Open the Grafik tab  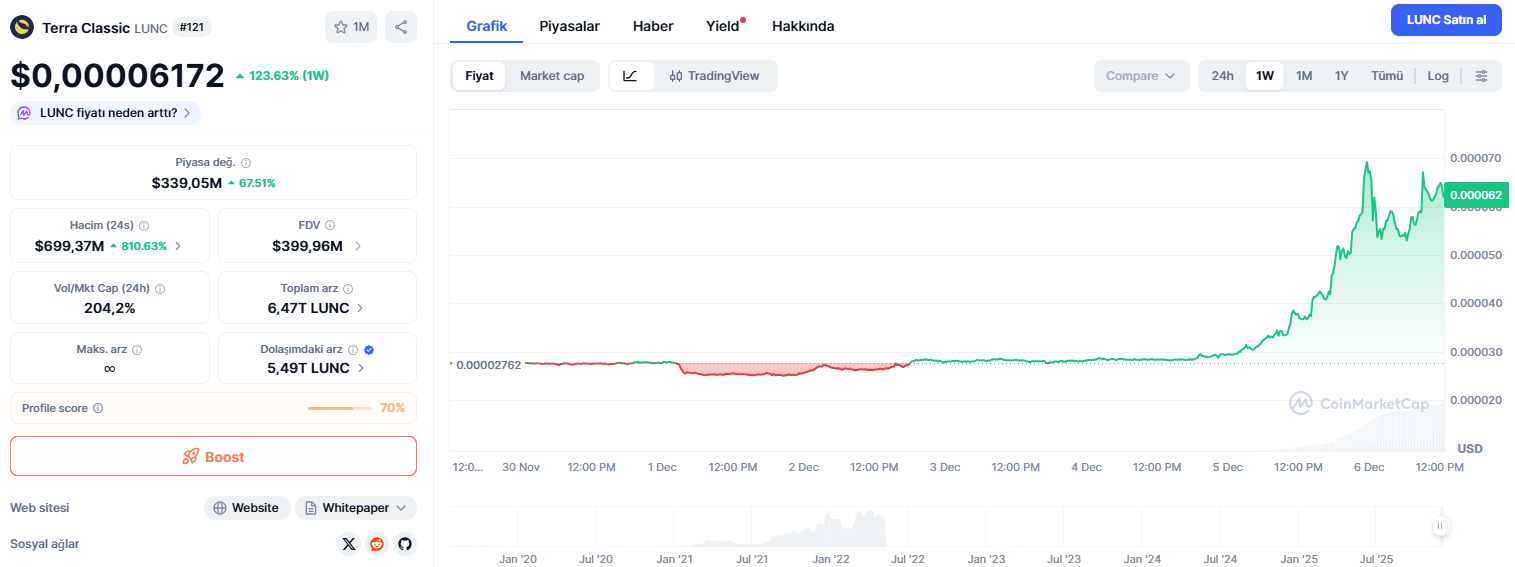pyautogui.click(x=487, y=26)
